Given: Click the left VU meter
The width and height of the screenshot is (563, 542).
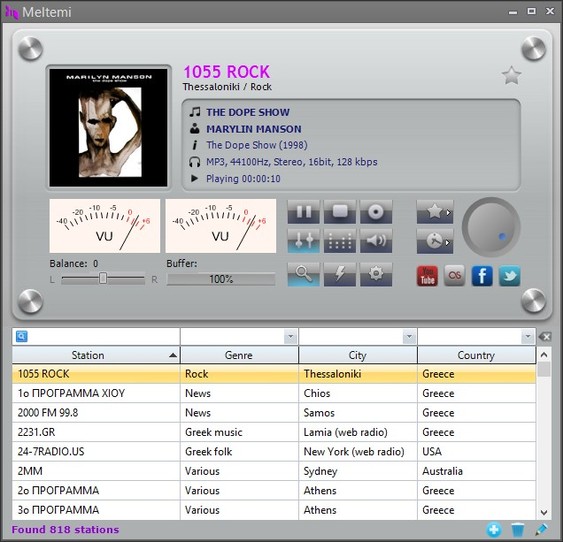Looking at the screenshot, I should [x=104, y=226].
